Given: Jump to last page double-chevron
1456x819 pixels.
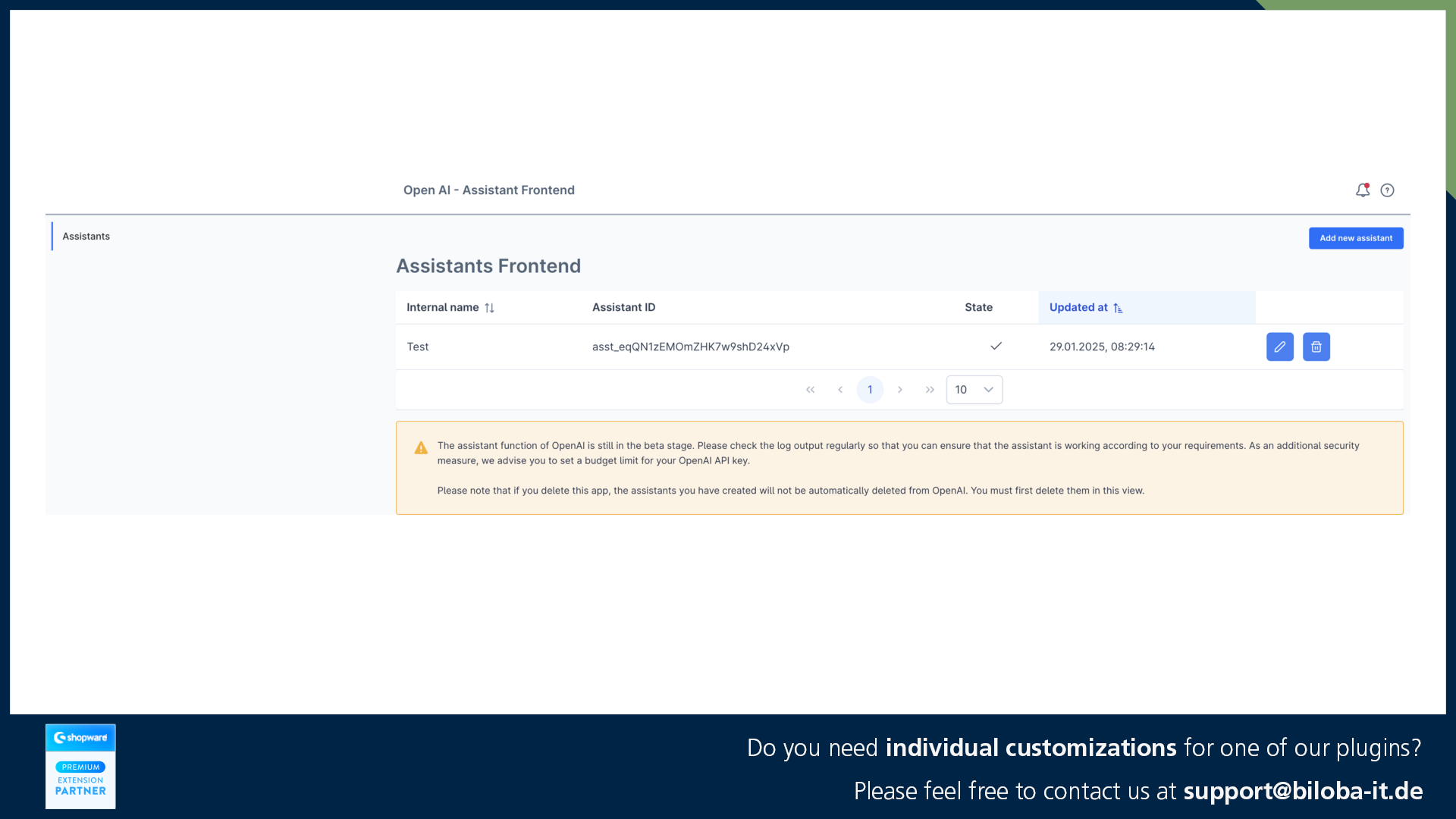Looking at the screenshot, I should coord(930,390).
